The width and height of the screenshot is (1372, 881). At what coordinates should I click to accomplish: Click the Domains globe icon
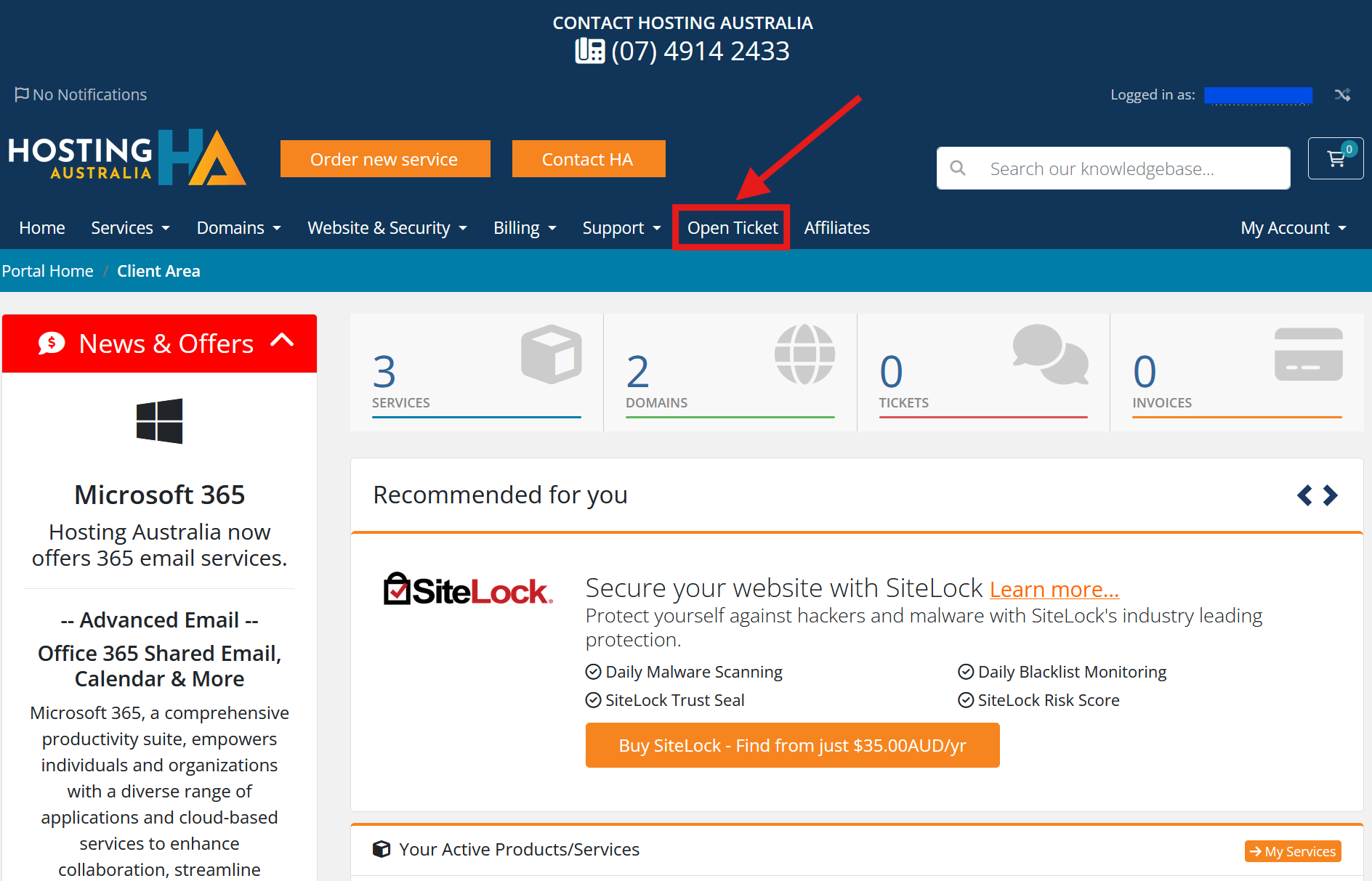tap(804, 354)
